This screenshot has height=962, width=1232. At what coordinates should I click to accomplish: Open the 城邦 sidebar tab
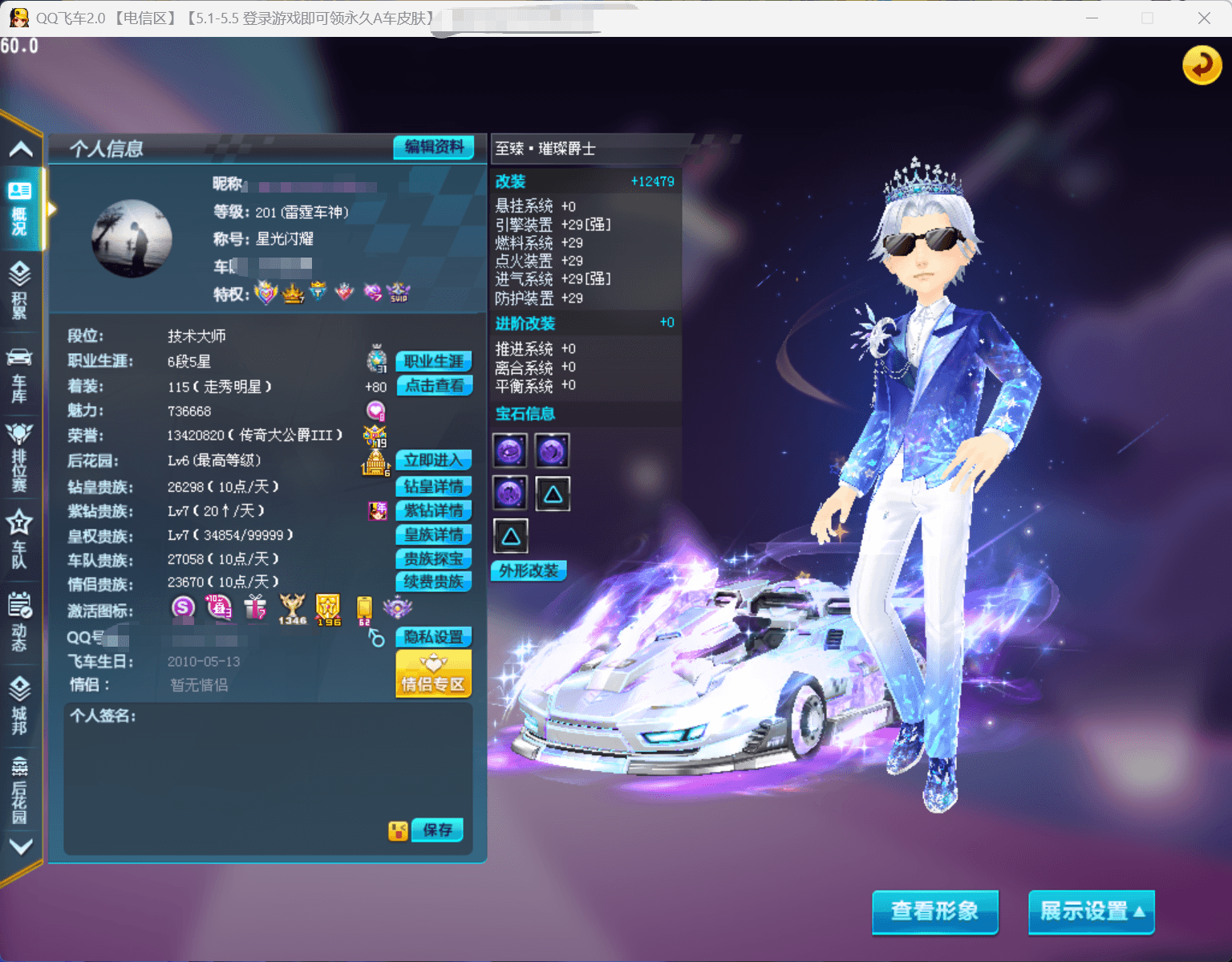click(20, 706)
